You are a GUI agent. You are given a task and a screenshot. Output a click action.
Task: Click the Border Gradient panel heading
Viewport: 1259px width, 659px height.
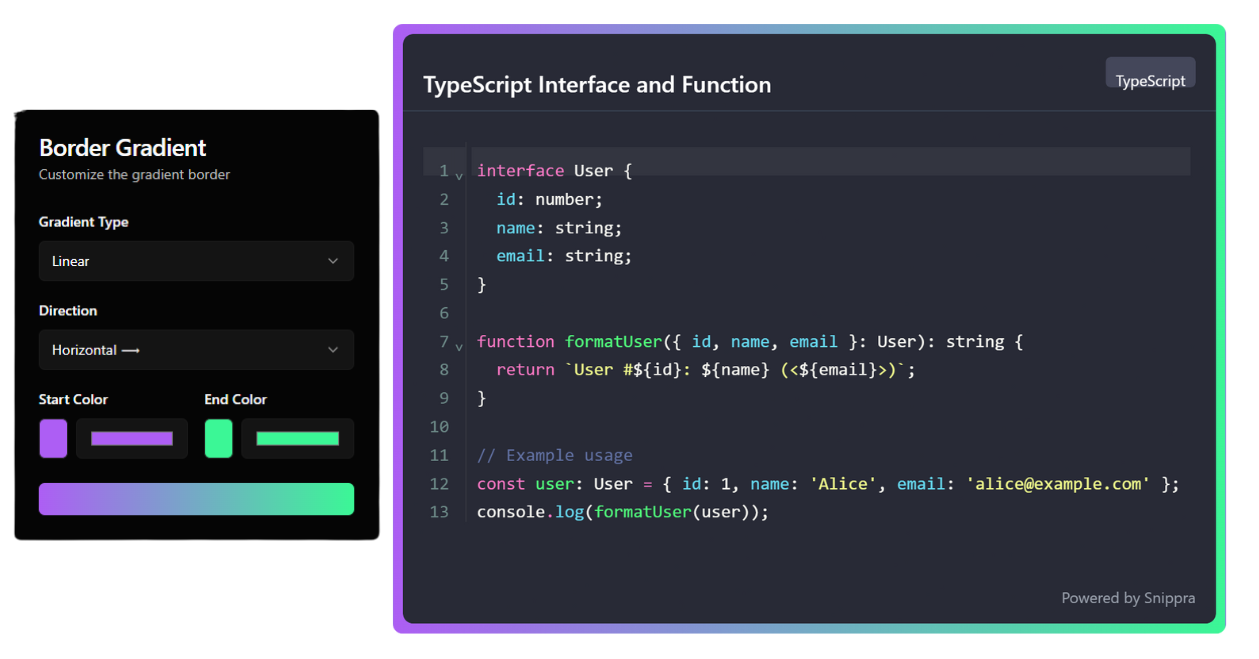click(122, 148)
